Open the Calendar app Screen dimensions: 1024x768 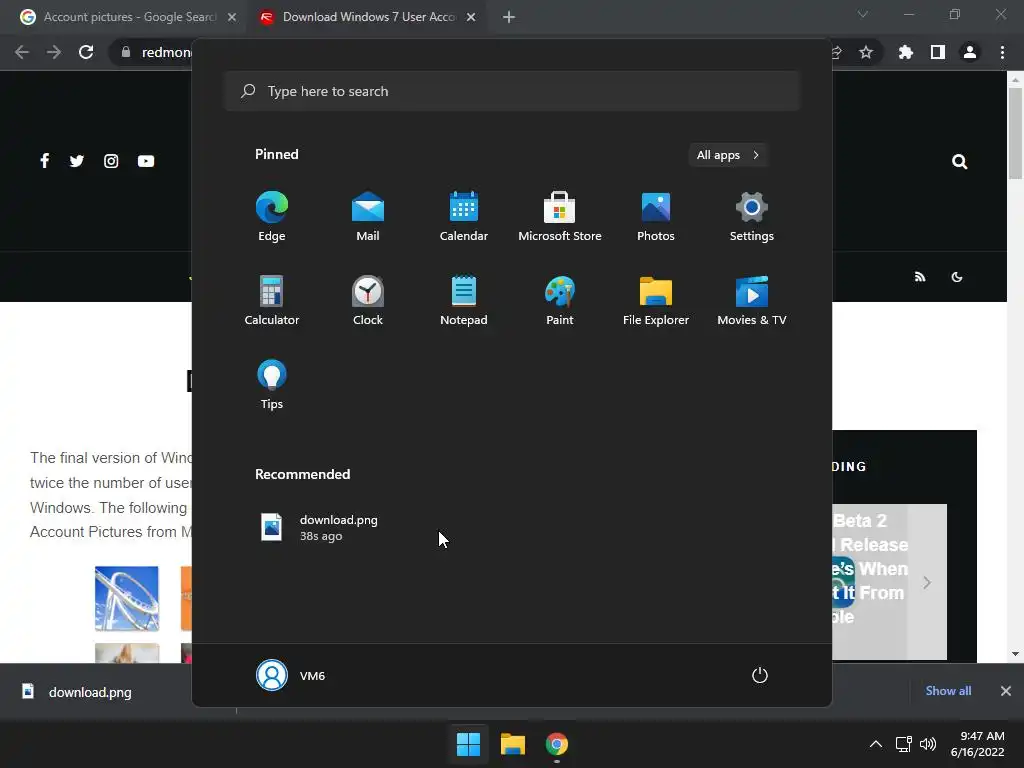pos(464,216)
